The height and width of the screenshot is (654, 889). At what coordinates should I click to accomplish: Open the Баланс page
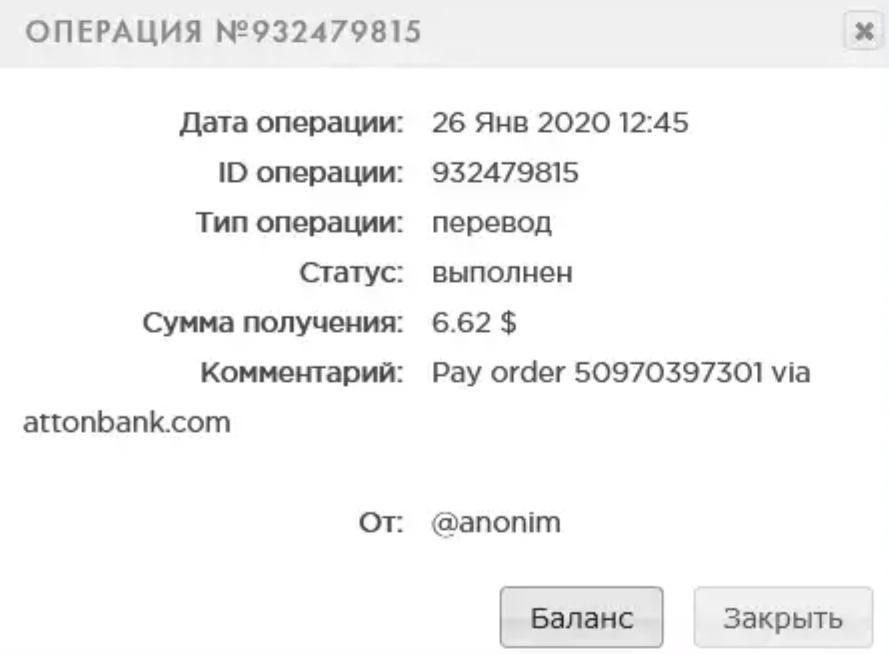pos(581,617)
